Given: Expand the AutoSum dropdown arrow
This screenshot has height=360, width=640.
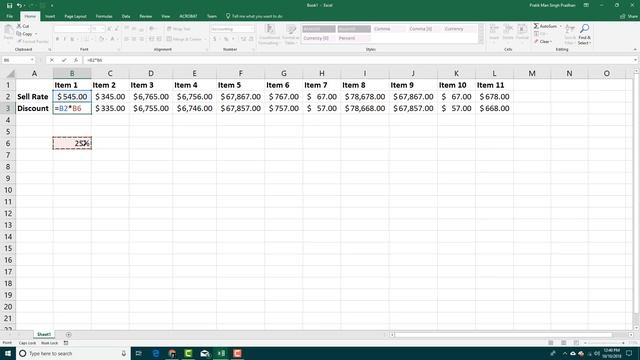Looking at the screenshot, I should tap(560, 26).
